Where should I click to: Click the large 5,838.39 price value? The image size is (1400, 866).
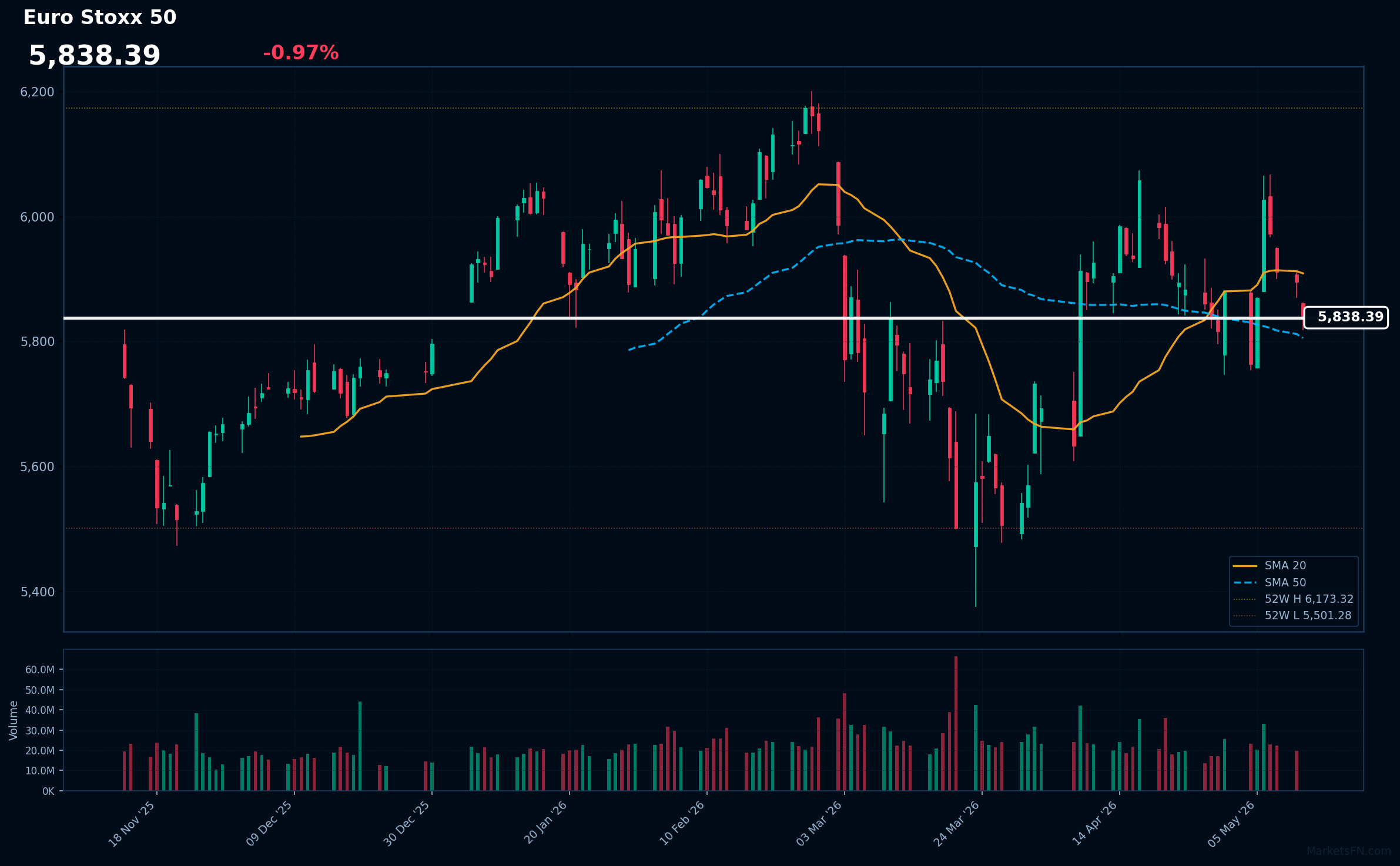(x=95, y=55)
